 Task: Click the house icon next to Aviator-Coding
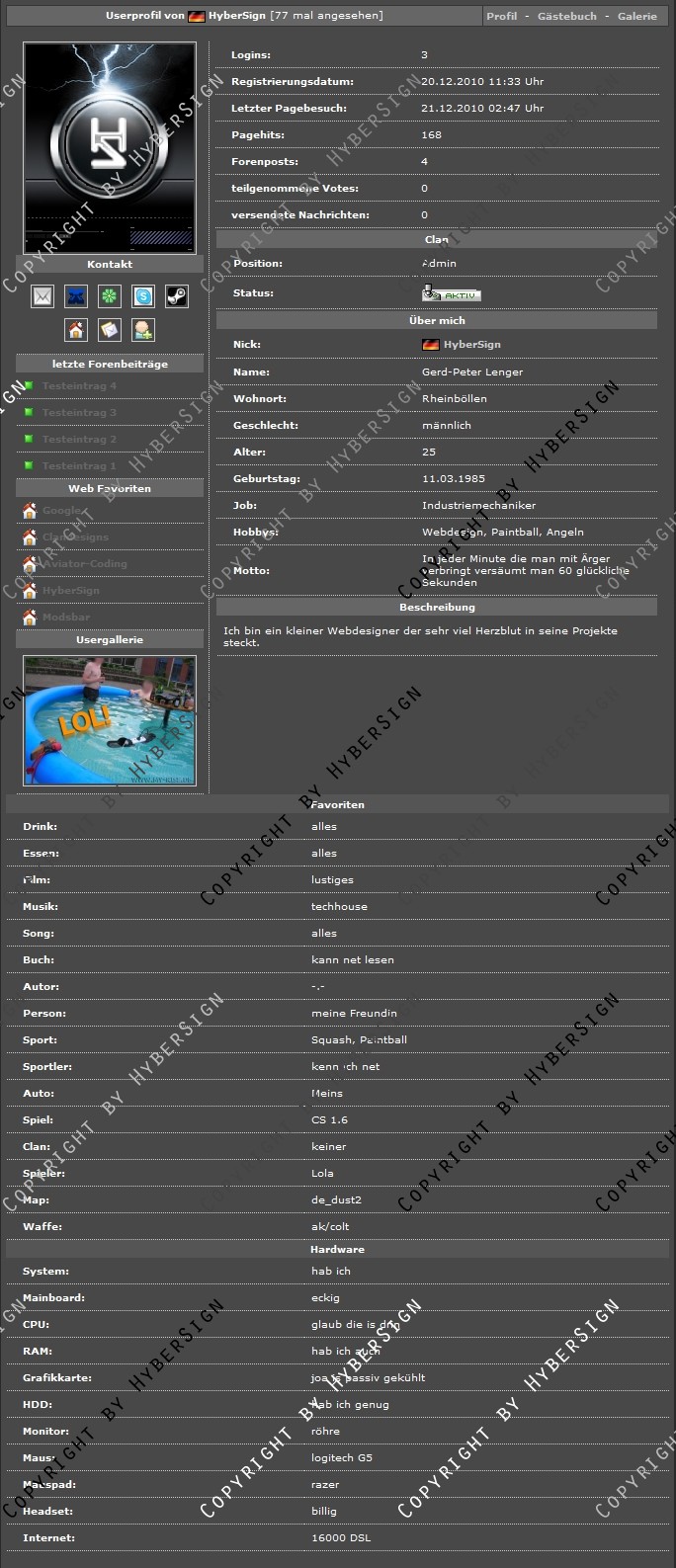coord(30,563)
